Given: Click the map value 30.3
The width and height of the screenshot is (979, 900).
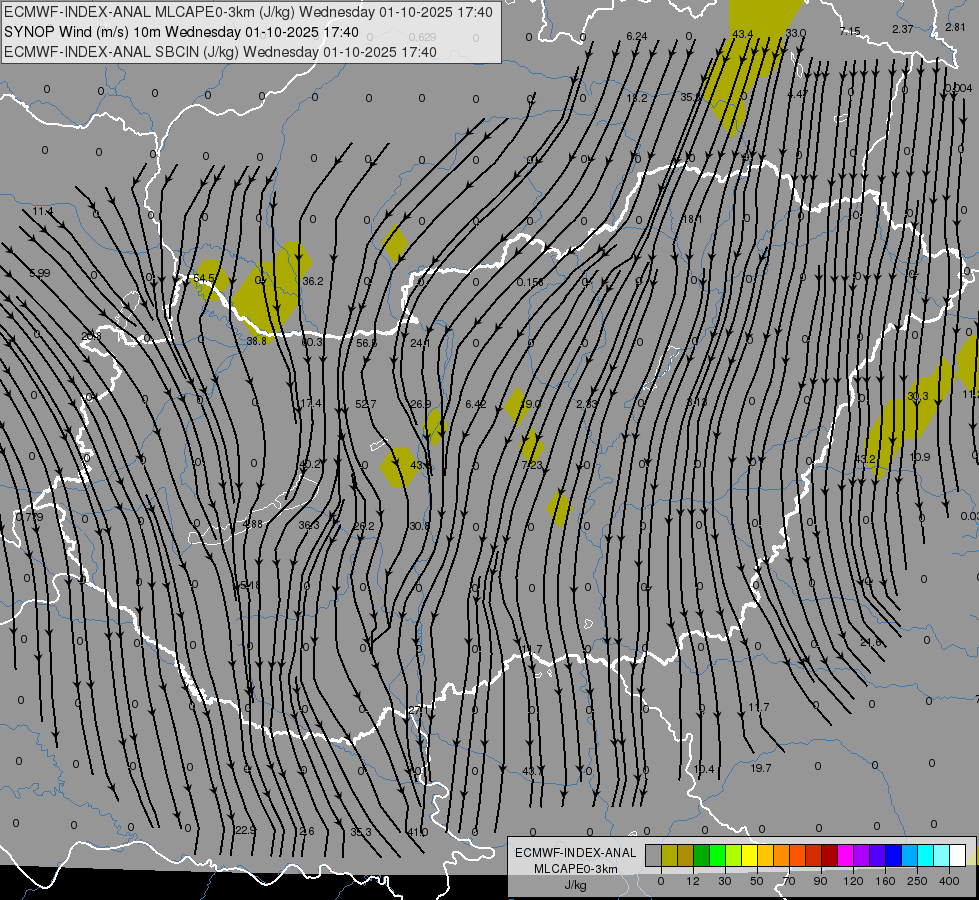Looking at the screenshot, I should [x=918, y=396].
